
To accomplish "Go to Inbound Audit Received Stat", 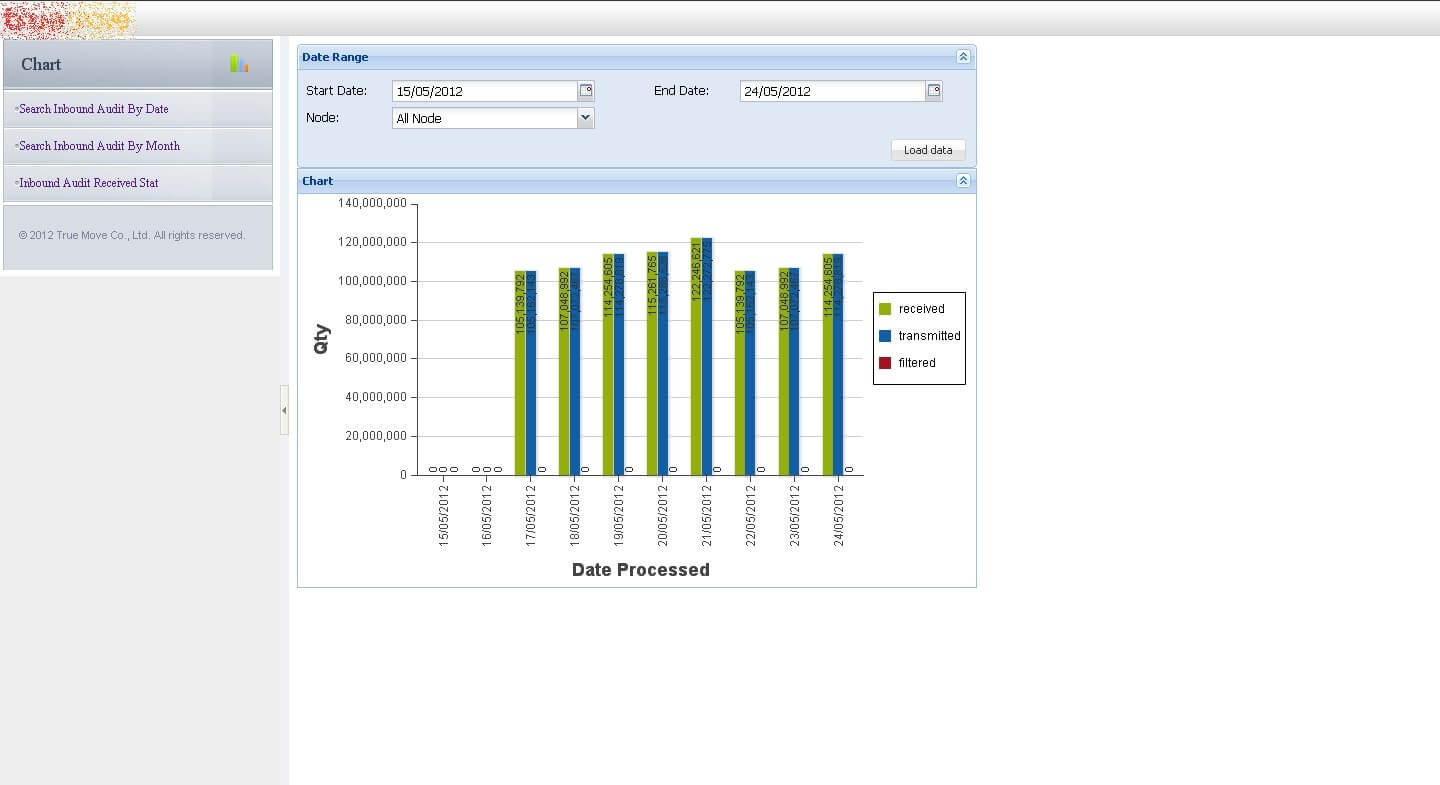I will pos(89,183).
